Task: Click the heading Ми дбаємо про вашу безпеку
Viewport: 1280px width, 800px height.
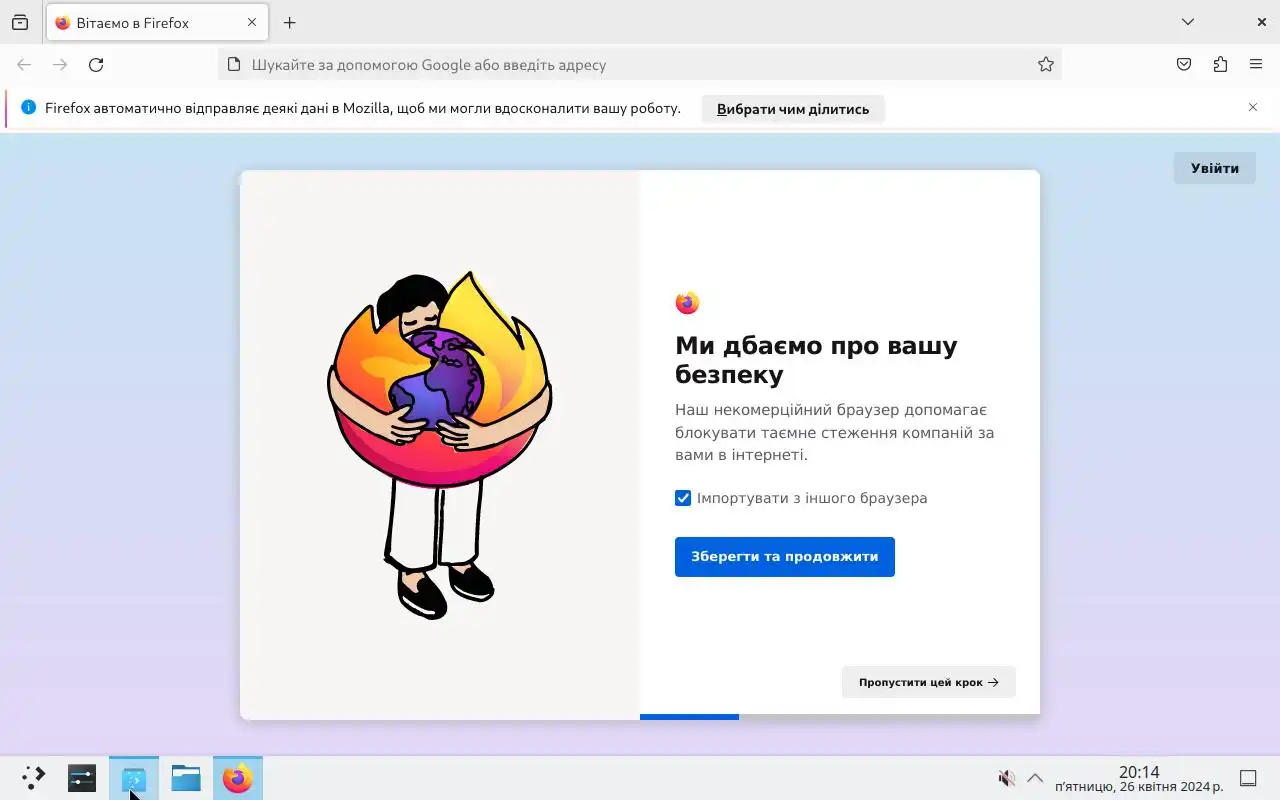Action: pyautogui.click(x=816, y=360)
